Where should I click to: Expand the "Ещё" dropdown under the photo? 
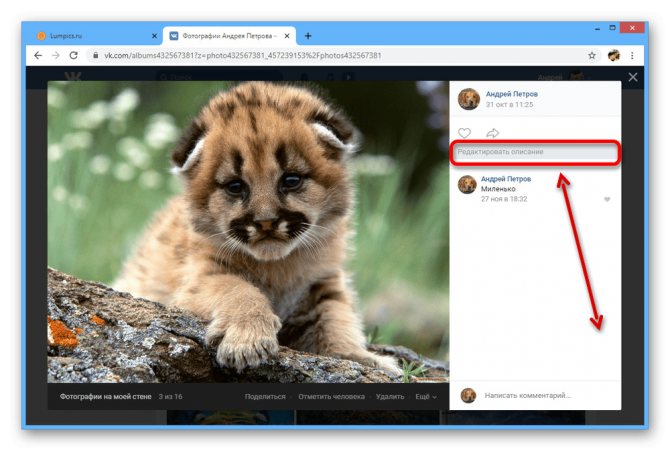(426, 397)
